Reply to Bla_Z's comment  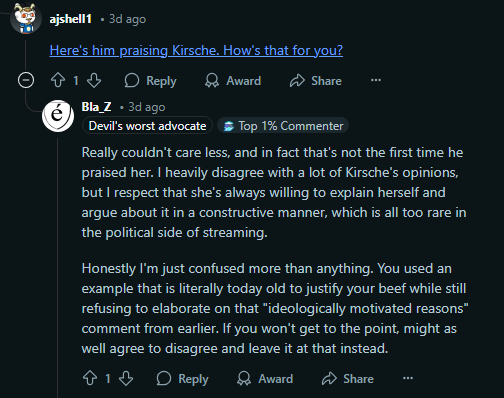point(182,379)
